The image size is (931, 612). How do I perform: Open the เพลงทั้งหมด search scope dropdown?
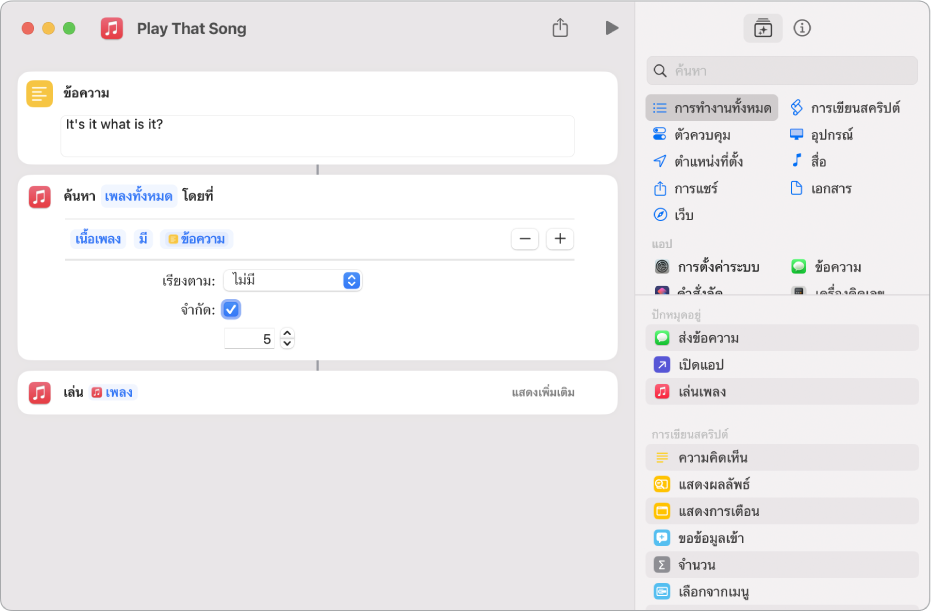pos(139,196)
